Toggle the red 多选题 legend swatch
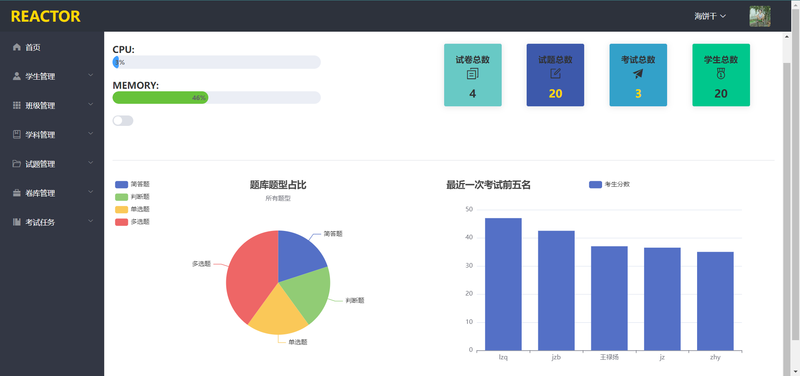Image resolution: width=800 pixels, height=376 pixels. tap(121, 222)
